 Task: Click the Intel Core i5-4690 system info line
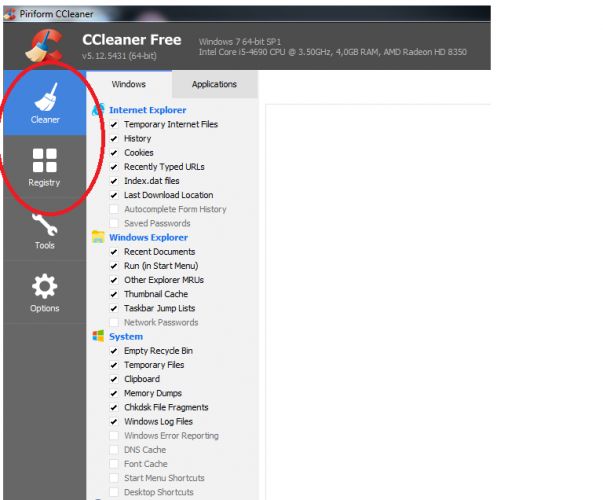click(x=333, y=52)
